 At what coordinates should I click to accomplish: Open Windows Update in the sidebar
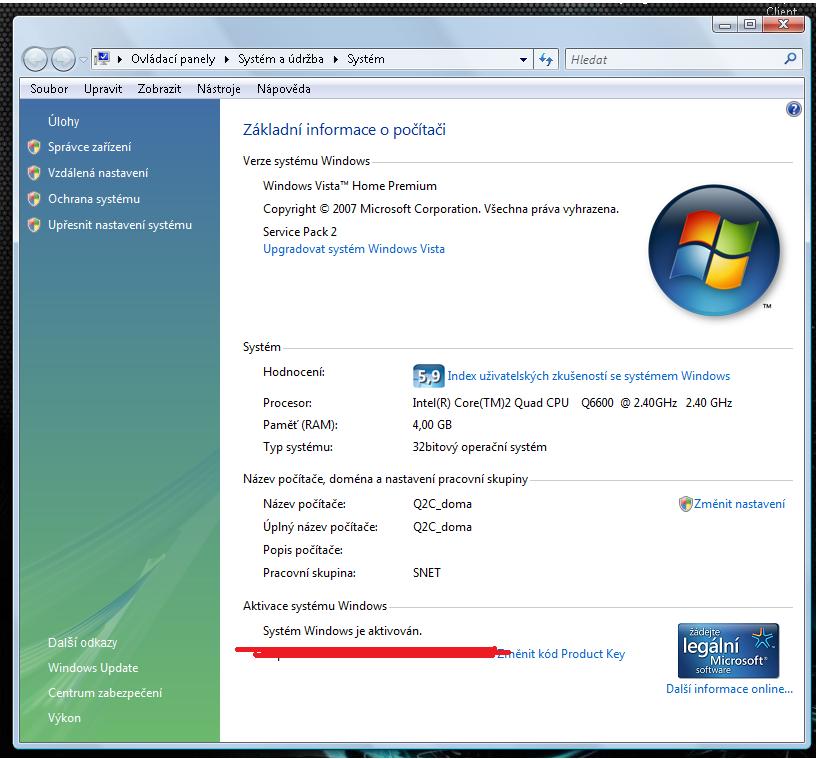tap(93, 668)
